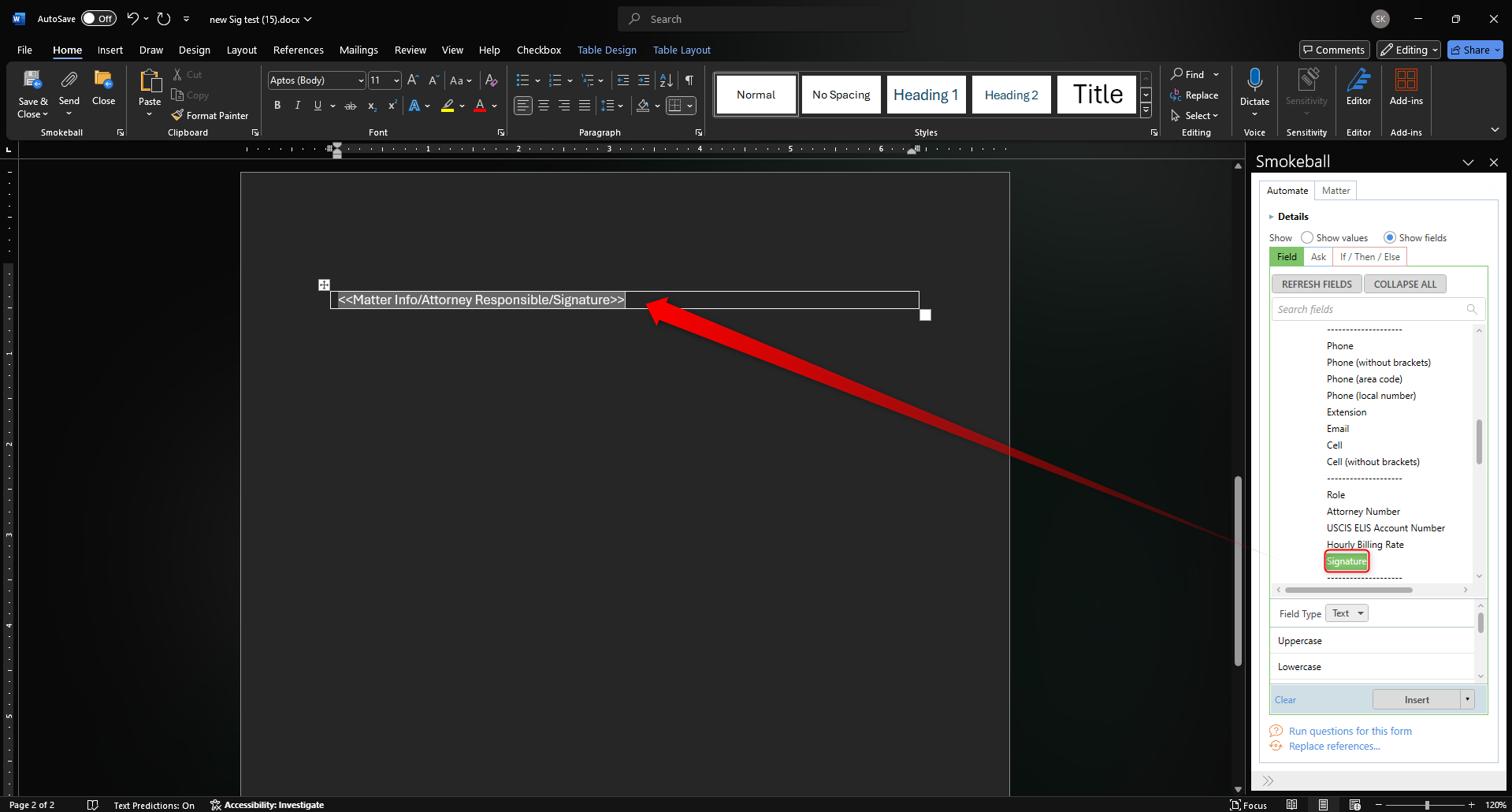Click the Undo arrow in title bar
The width and height of the screenshot is (1512, 812).
tap(132, 19)
